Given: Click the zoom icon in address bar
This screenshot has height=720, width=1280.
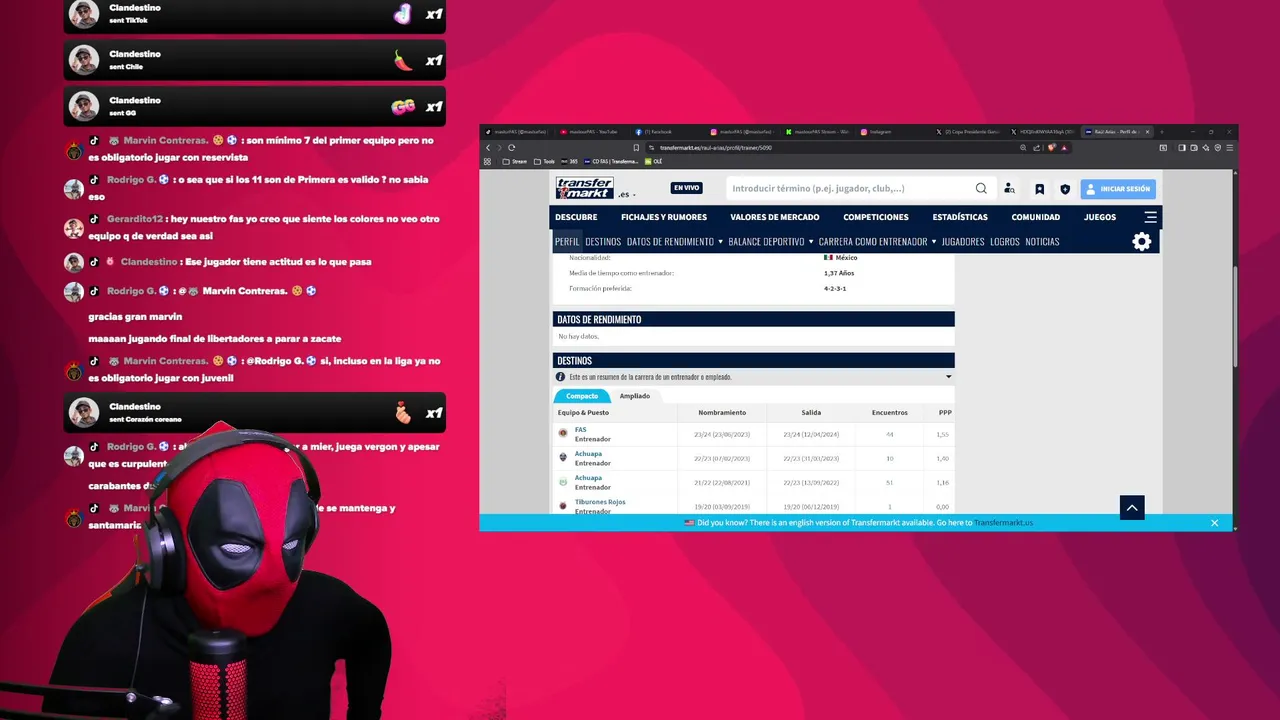Looking at the screenshot, I should click(1023, 148).
